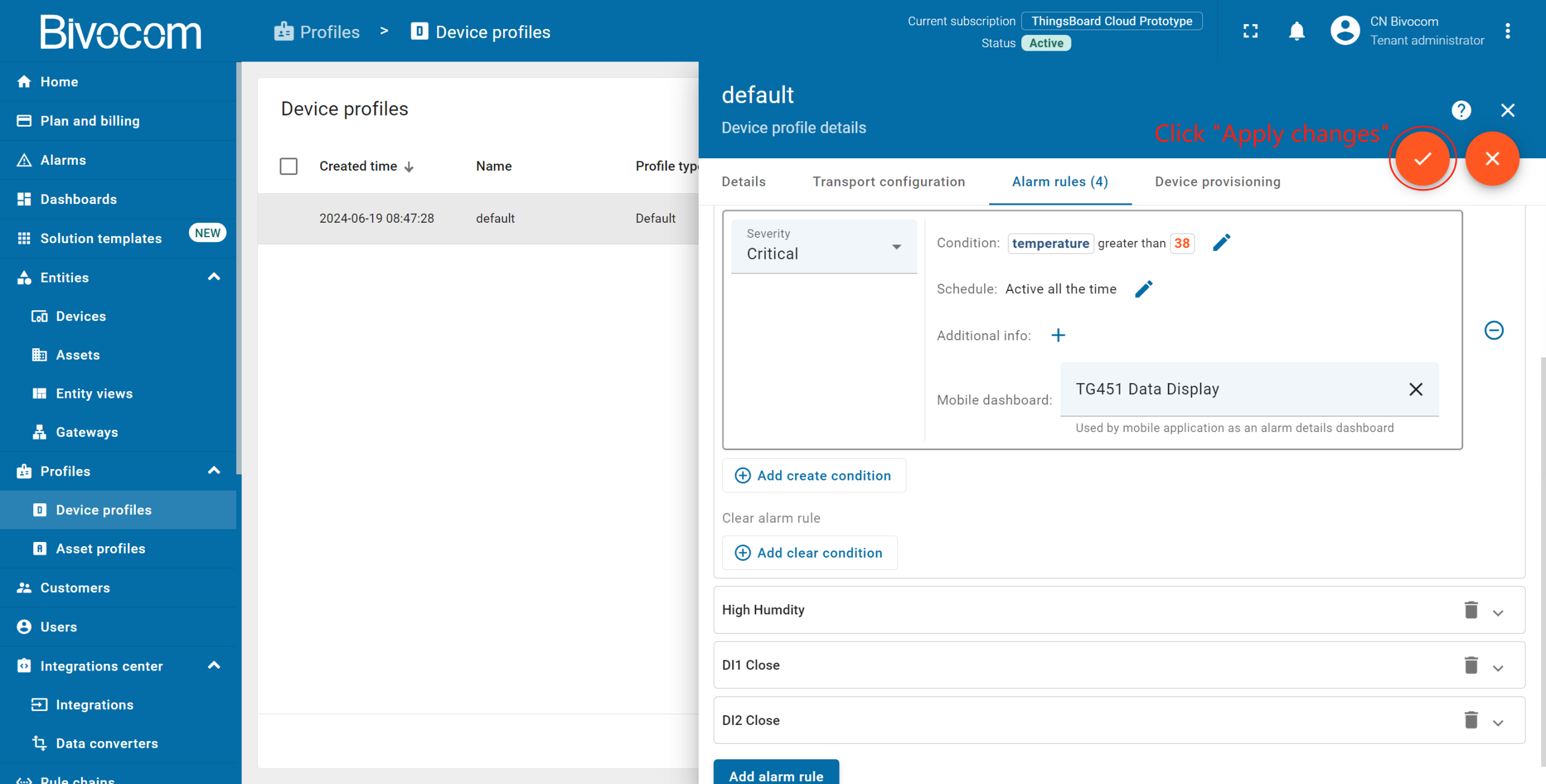Click Add clear condition button
Image resolution: width=1546 pixels, height=784 pixels.
coord(809,553)
